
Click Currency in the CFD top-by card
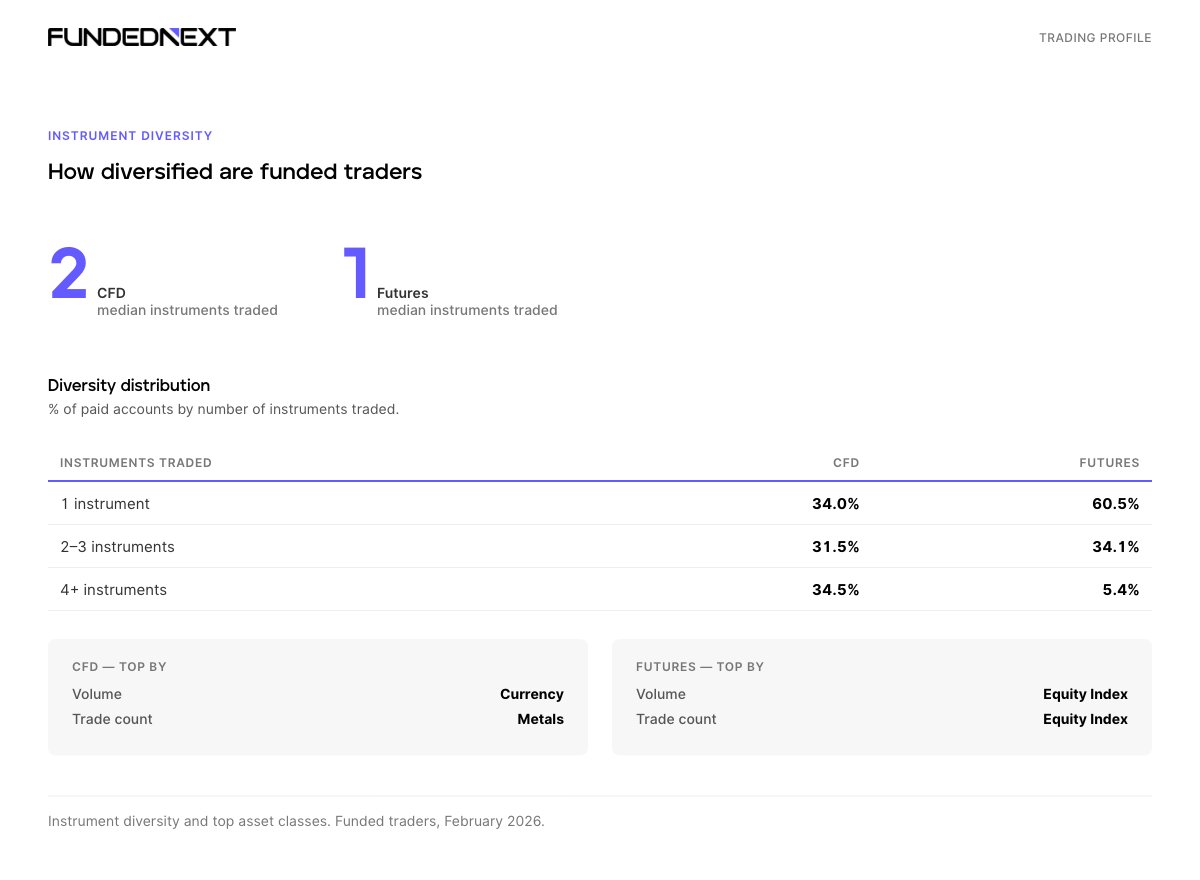[x=532, y=694]
